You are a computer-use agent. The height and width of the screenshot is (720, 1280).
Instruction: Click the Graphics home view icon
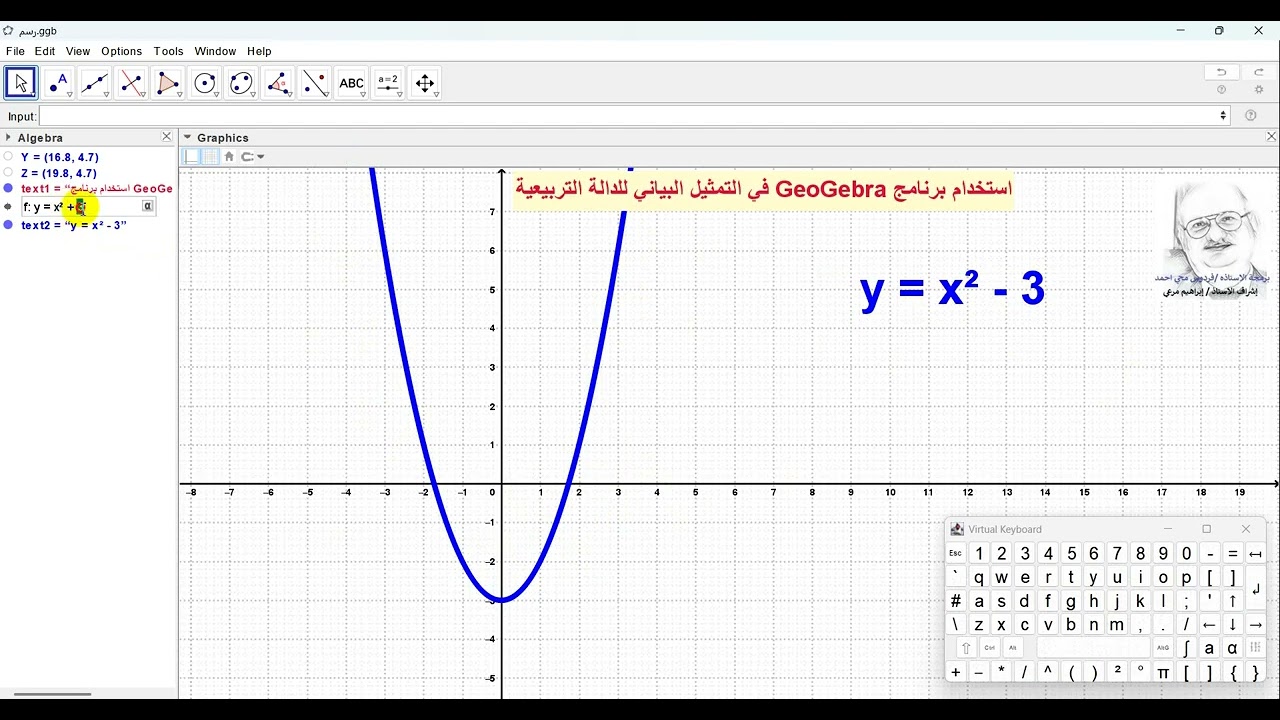pos(229,156)
